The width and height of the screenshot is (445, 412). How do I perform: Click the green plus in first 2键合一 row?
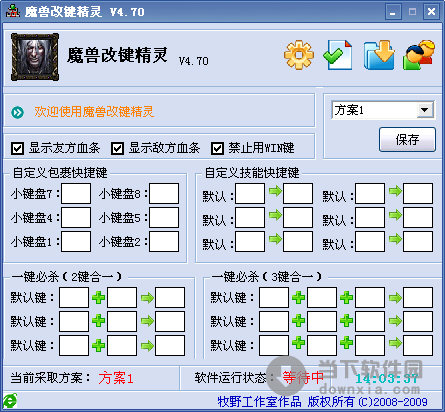click(98, 297)
